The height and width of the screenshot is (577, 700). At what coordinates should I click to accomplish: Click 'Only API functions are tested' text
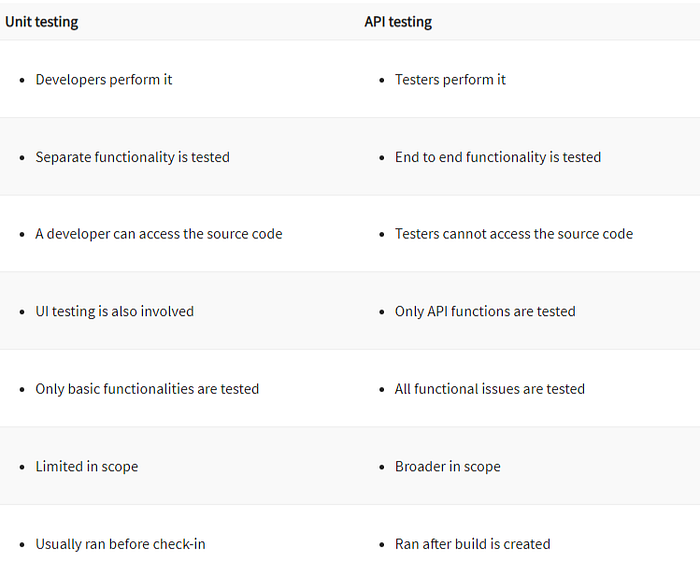pos(485,311)
